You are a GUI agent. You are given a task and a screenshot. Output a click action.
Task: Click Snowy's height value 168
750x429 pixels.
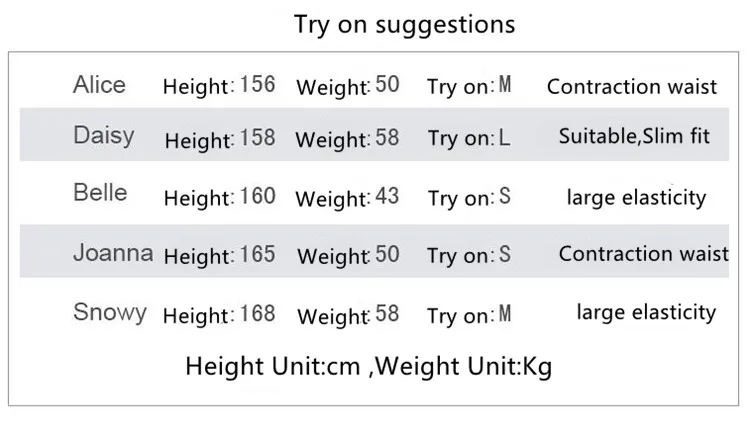(257, 314)
